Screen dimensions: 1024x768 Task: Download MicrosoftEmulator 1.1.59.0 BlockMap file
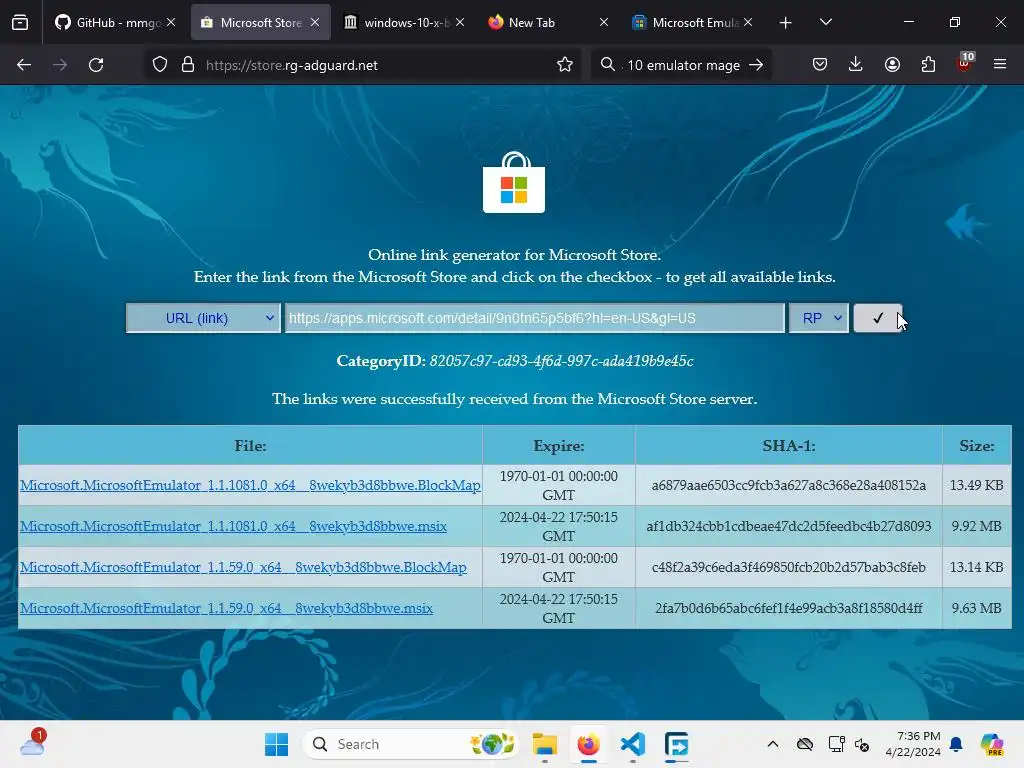243,568
